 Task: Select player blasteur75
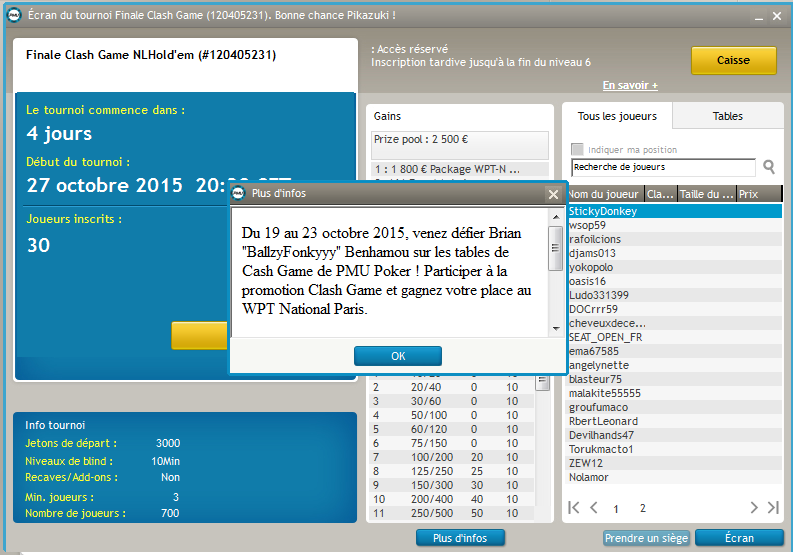[674, 379]
